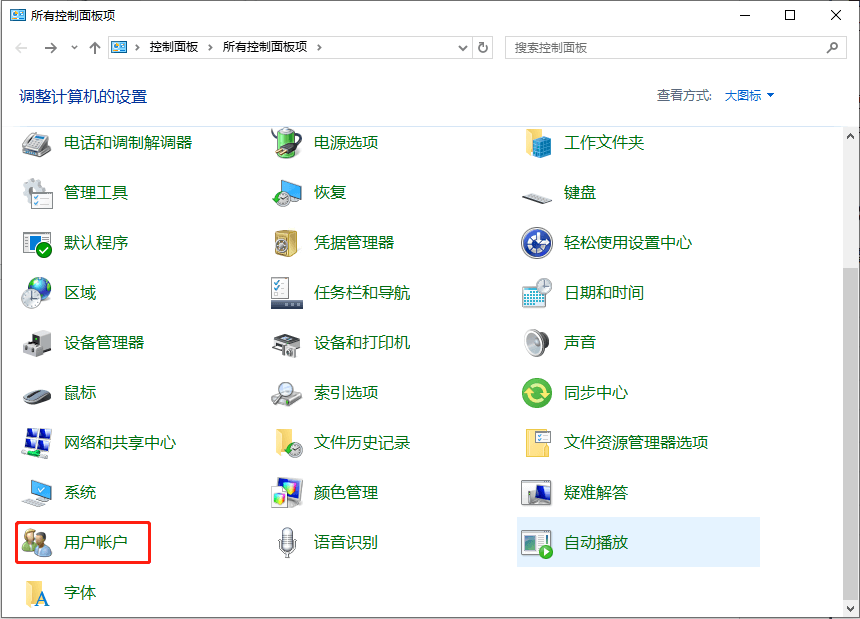Open the 大图标 view mode dropdown

pyautogui.click(x=748, y=95)
